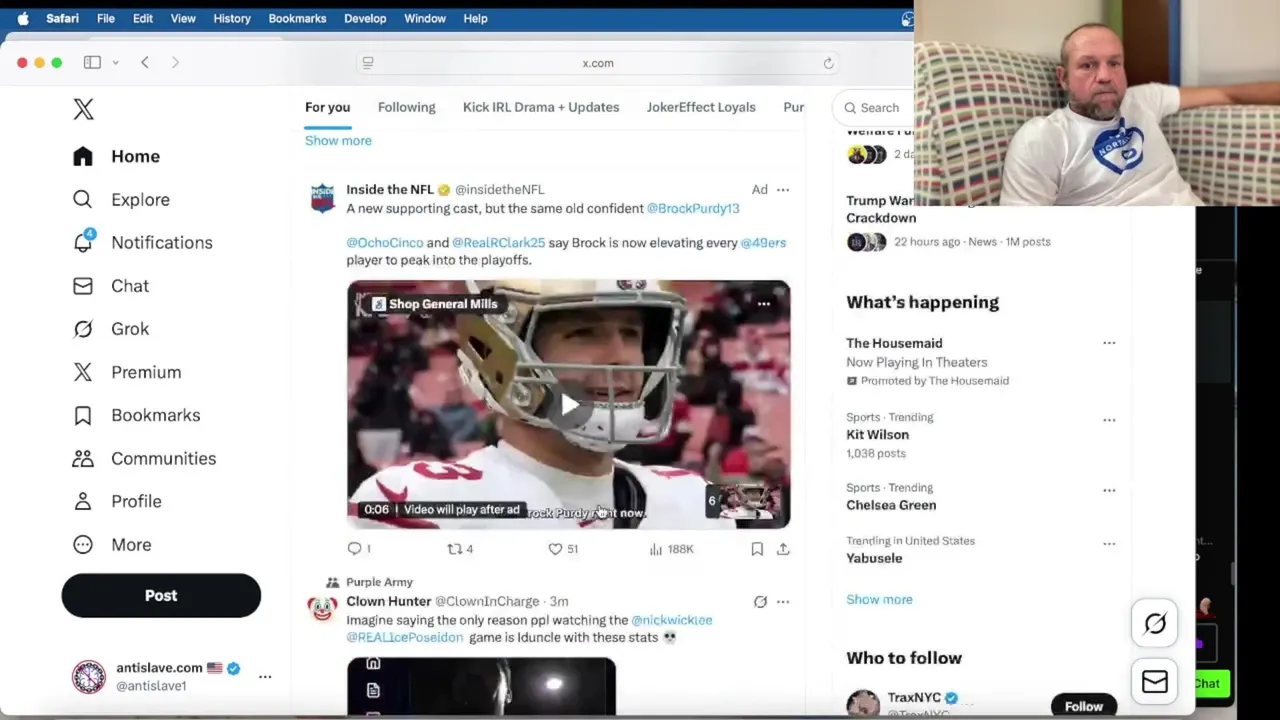This screenshot has height=720, width=1280.
Task: Open Chat in left sidebar
Action: coord(111,285)
